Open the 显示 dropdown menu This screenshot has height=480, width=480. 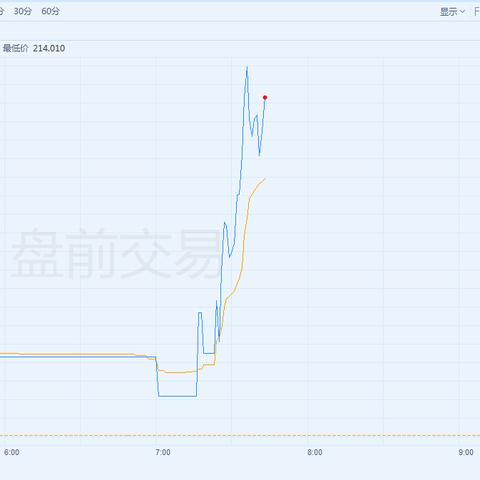452,12
